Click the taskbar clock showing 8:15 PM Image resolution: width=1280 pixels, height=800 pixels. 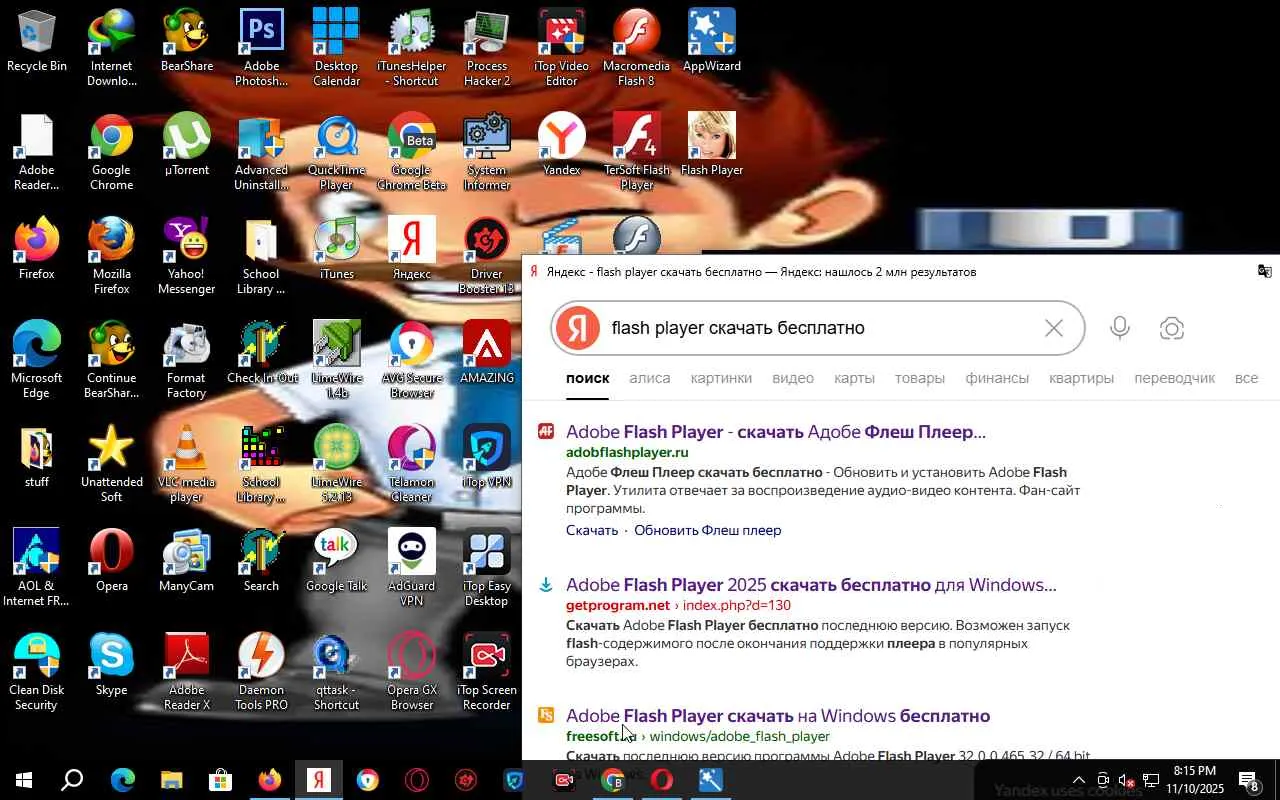tap(1194, 780)
